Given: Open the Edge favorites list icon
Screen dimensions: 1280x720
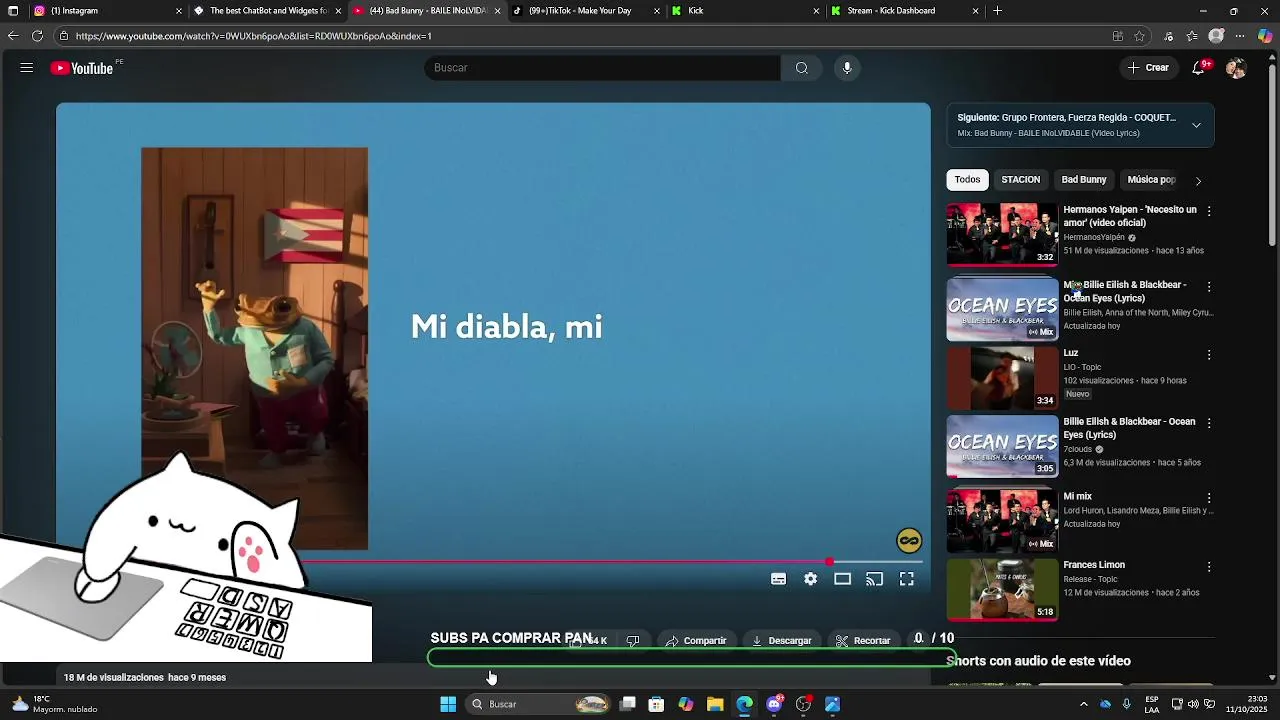Looking at the screenshot, I should tap(1192, 36).
